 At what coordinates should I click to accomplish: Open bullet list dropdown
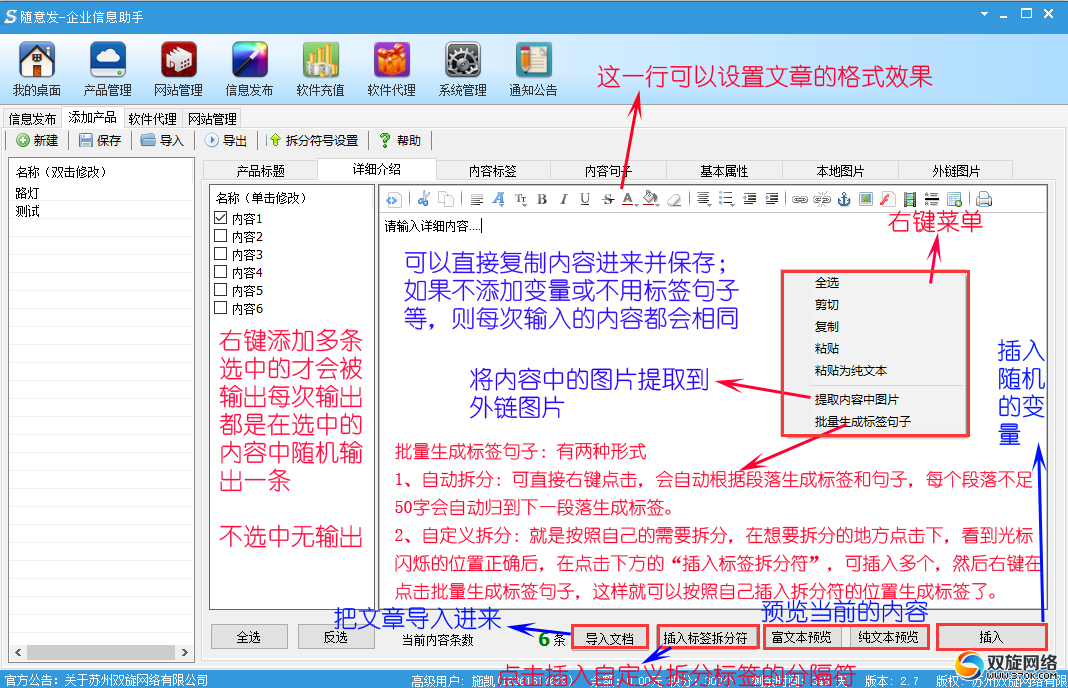point(726,199)
